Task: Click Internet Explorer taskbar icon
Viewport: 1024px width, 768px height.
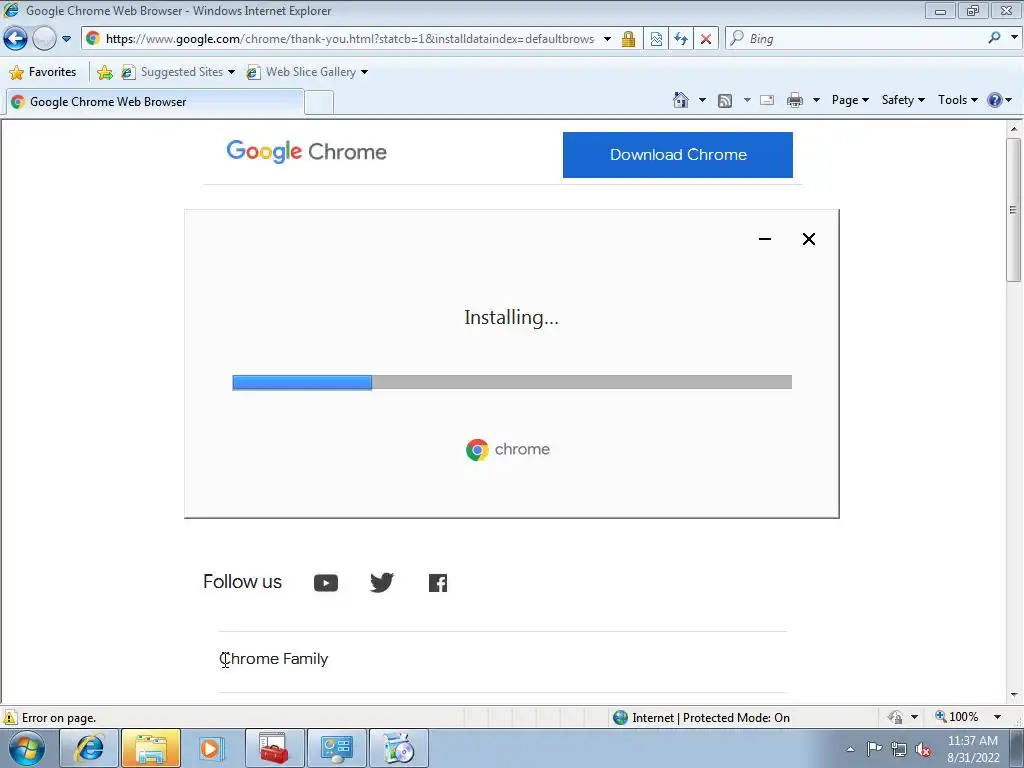Action: 89,748
